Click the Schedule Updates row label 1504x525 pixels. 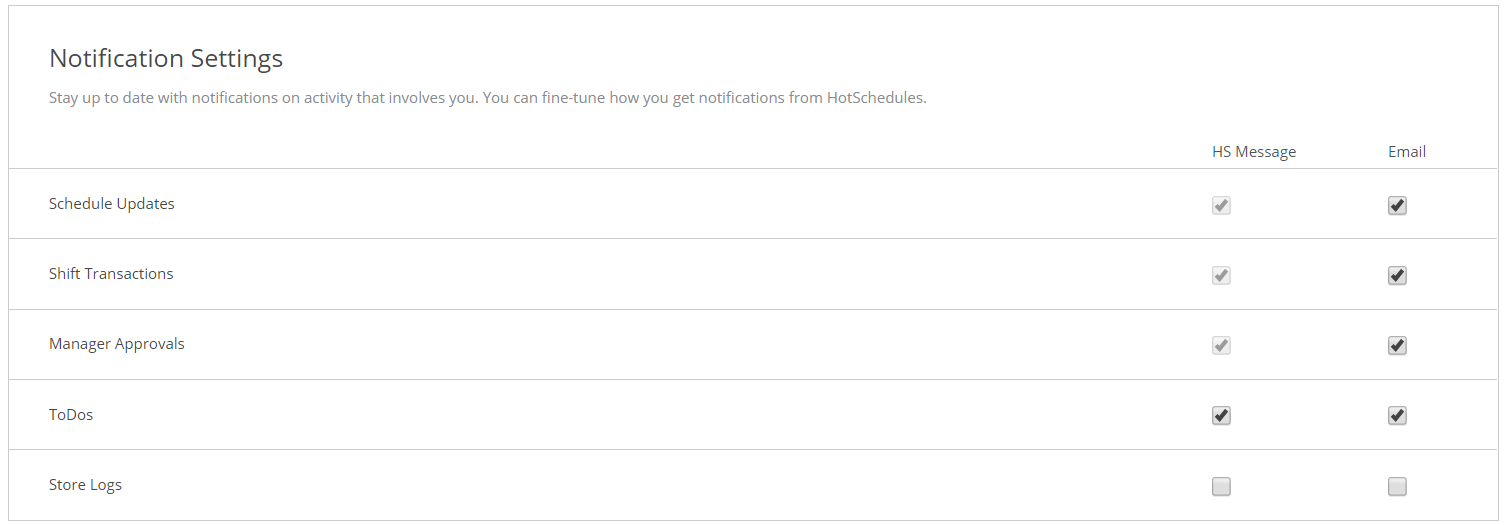pos(112,203)
